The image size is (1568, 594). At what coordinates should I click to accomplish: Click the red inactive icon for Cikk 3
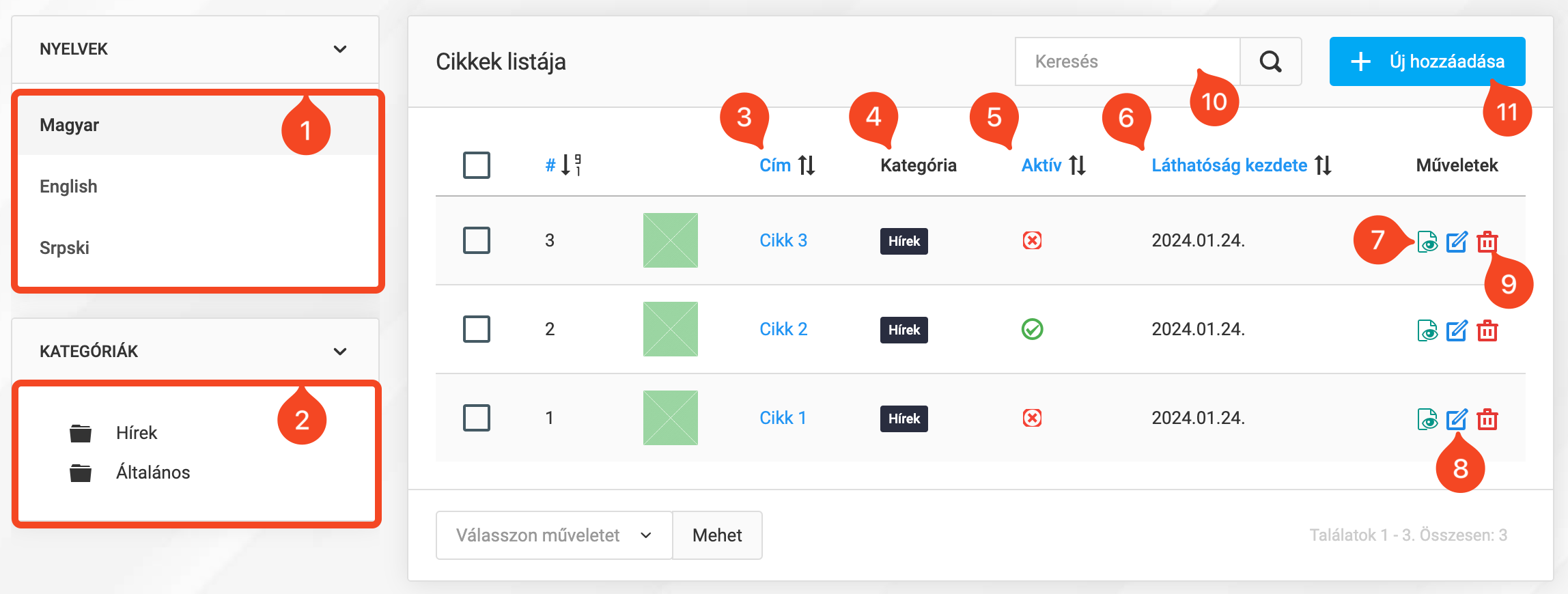point(1032,240)
